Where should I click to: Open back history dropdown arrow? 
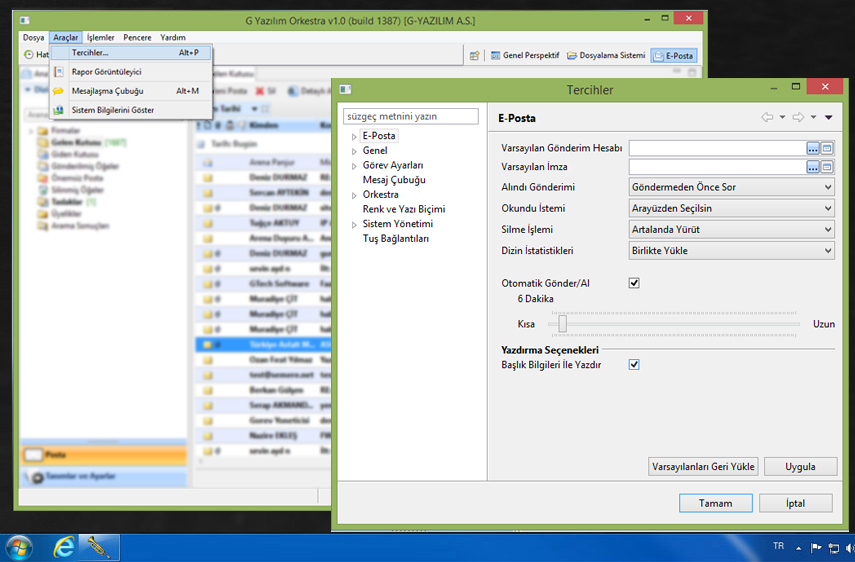[x=782, y=117]
